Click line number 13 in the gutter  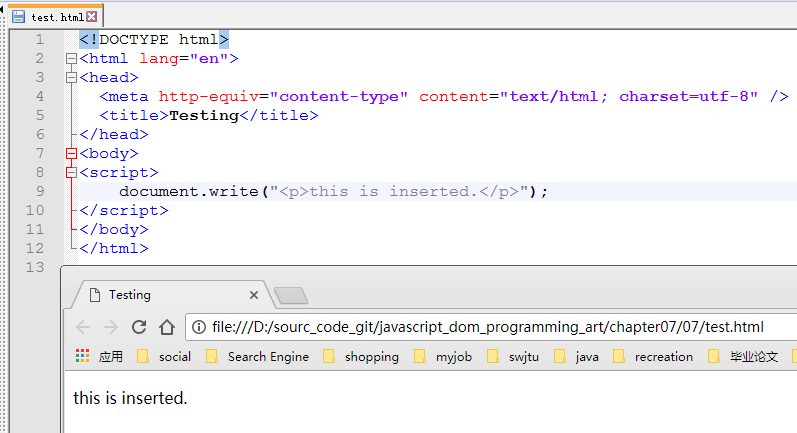[35, 267]
